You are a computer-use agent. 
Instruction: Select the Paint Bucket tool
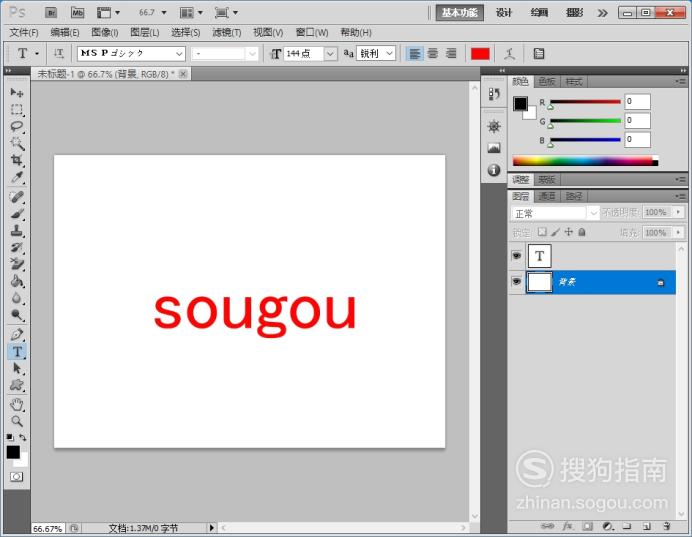pyautogui.click(x=17, y=281)
